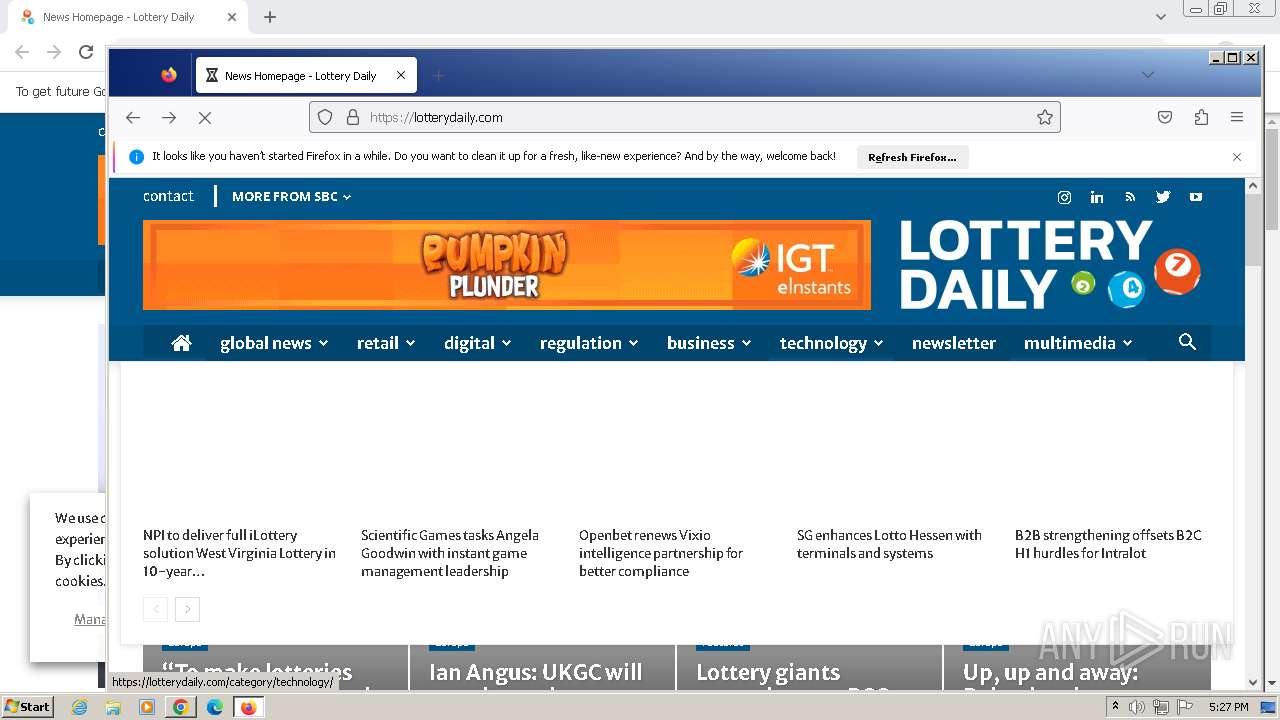Go to site home via house icon
Viewport: 1280px width, 720px height.
181,343
